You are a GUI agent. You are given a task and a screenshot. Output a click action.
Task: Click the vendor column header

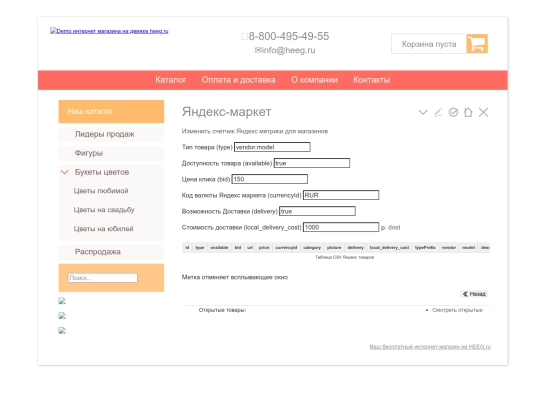[449, 248]
